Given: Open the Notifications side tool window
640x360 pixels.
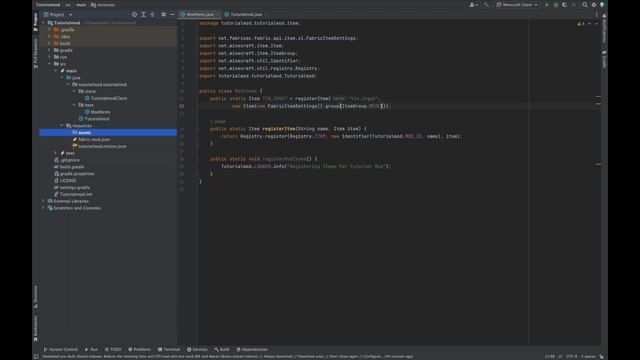Looking at the screenshot, I should [604, 28].
